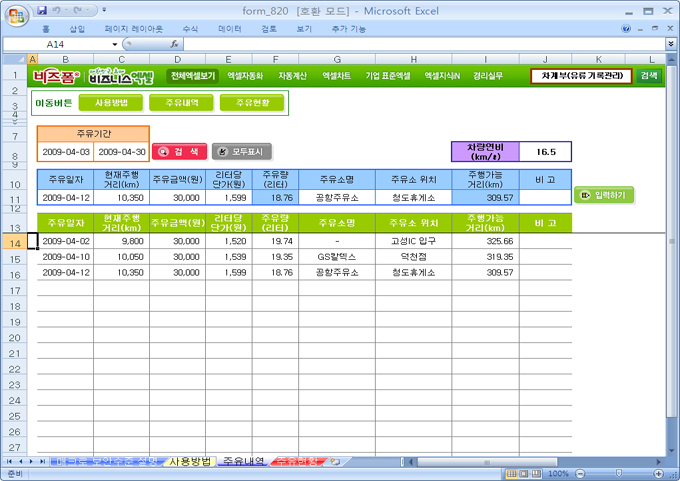Click the Save icon in quick access toolbar
Image resolution: width=680 pixels, height=481 pixels.
pos(42,10)
